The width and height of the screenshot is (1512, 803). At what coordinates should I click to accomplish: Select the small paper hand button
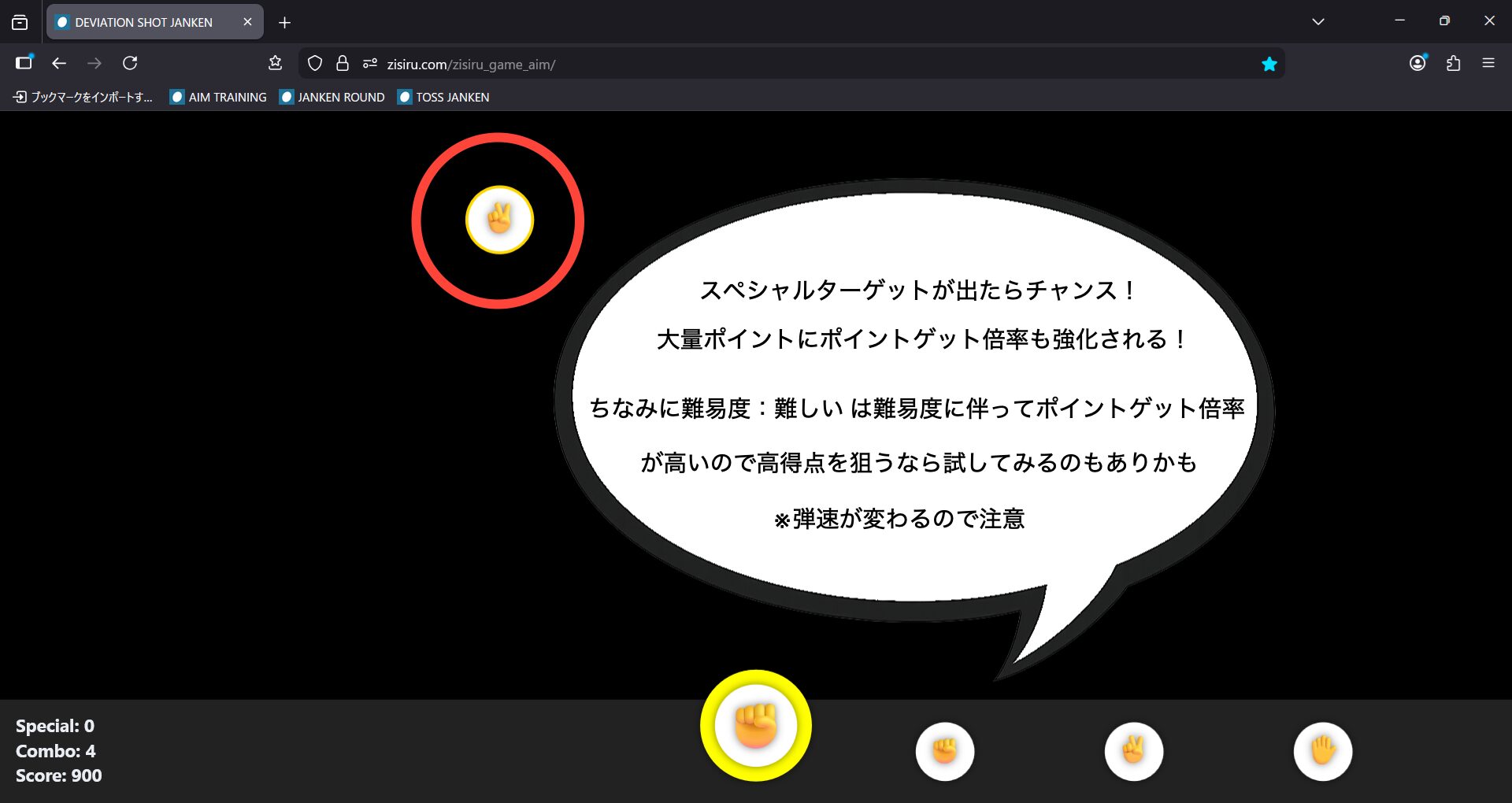coord(1322,751)
